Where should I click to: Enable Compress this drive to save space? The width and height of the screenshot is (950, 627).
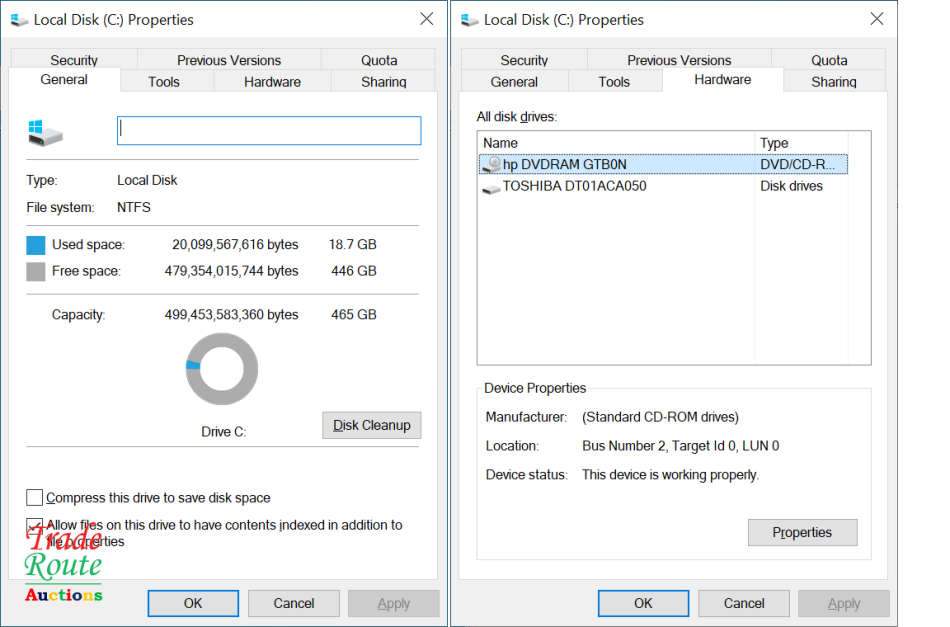[35, 498]
